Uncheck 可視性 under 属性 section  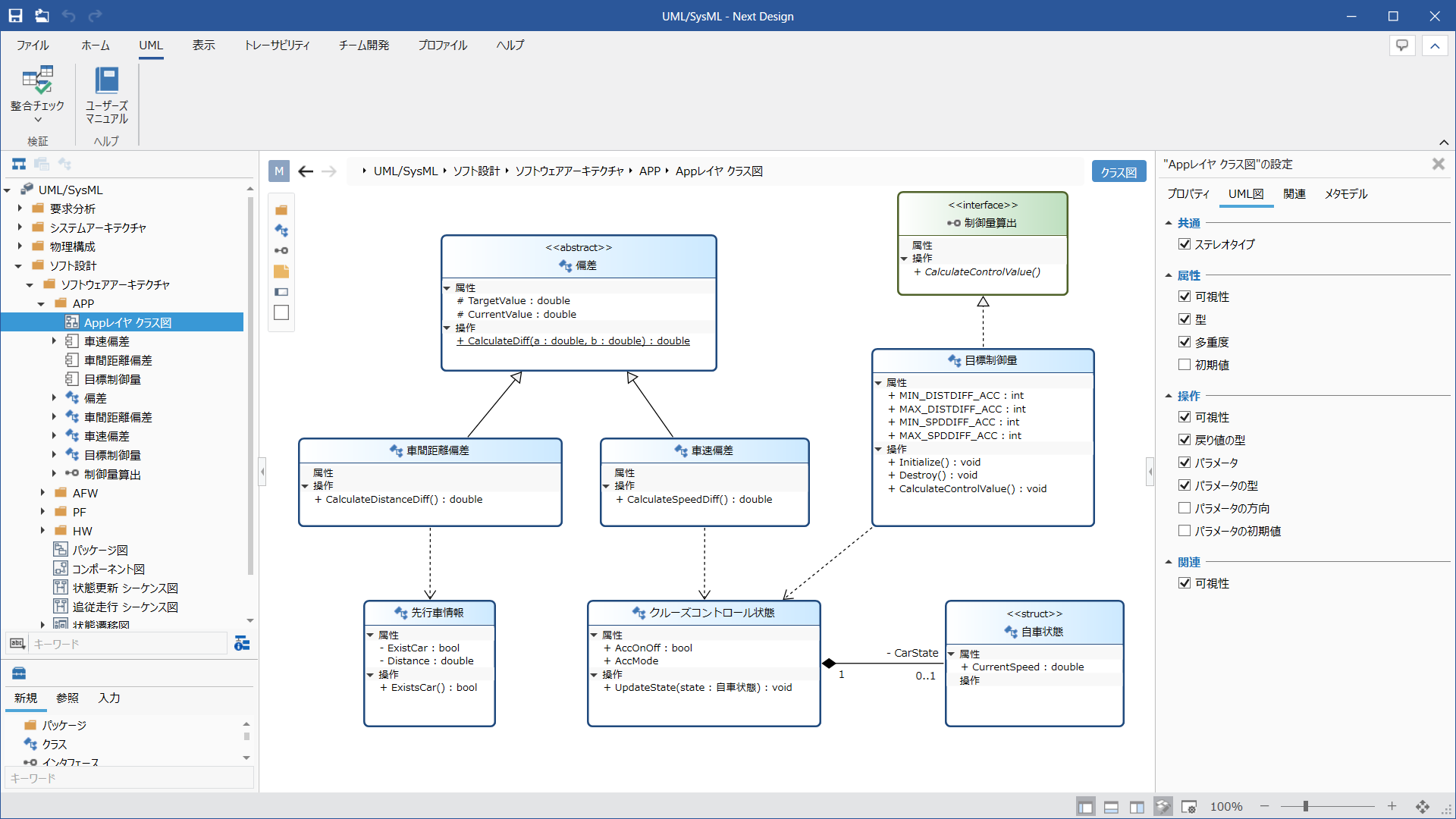click(1185, 297)
